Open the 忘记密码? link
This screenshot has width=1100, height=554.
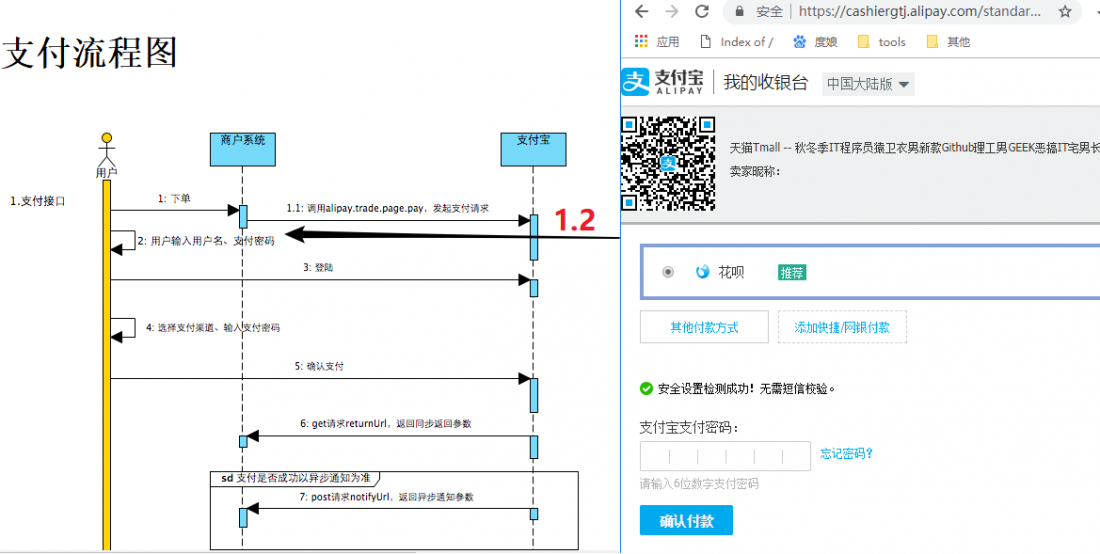[x=847, y=454]
